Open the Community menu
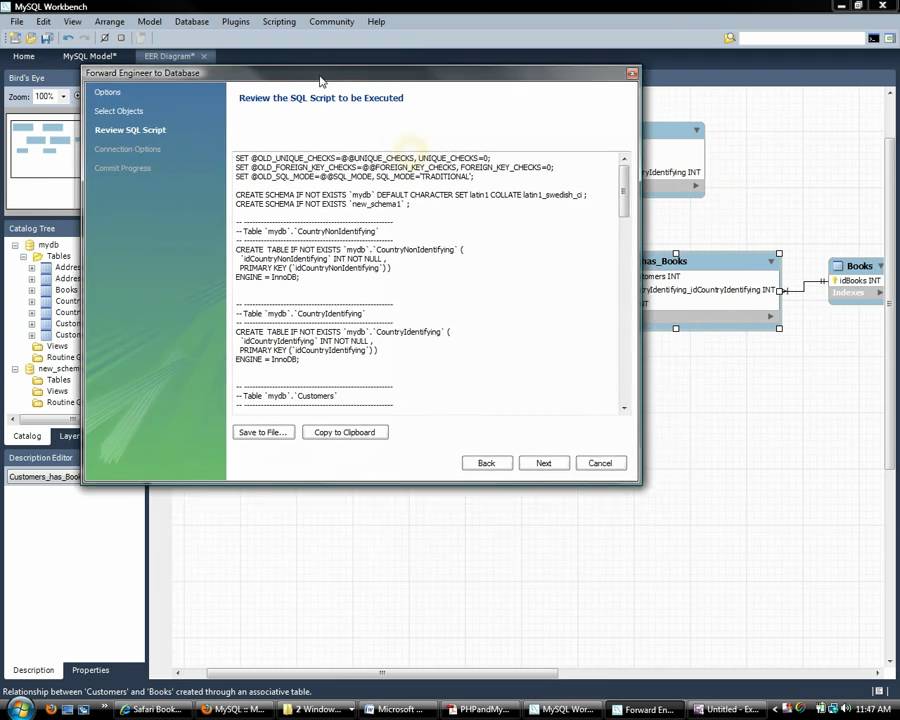 point(332,22)
